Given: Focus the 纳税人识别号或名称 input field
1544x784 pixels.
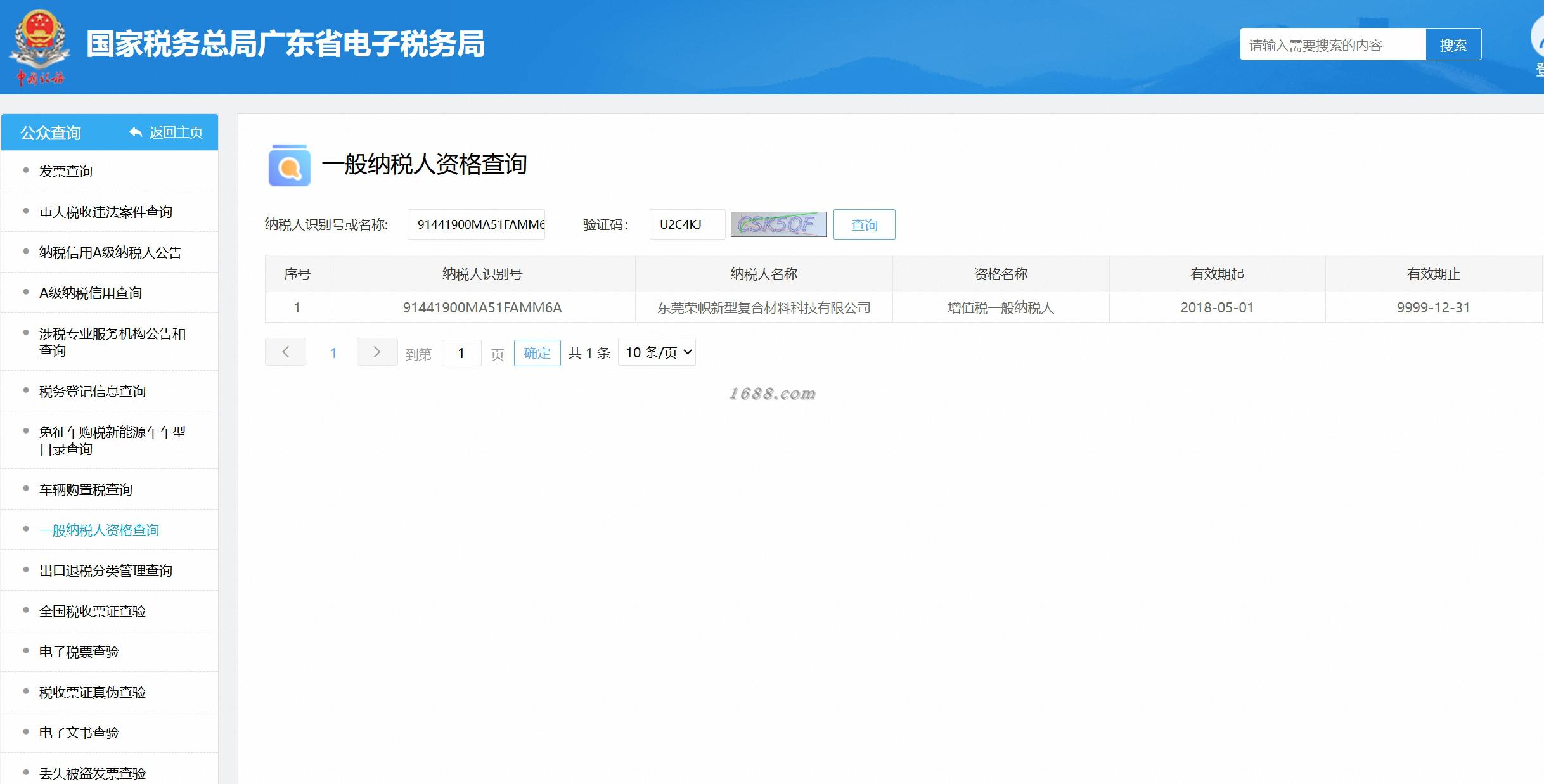Looking at the screenshot, I should 477,224.
